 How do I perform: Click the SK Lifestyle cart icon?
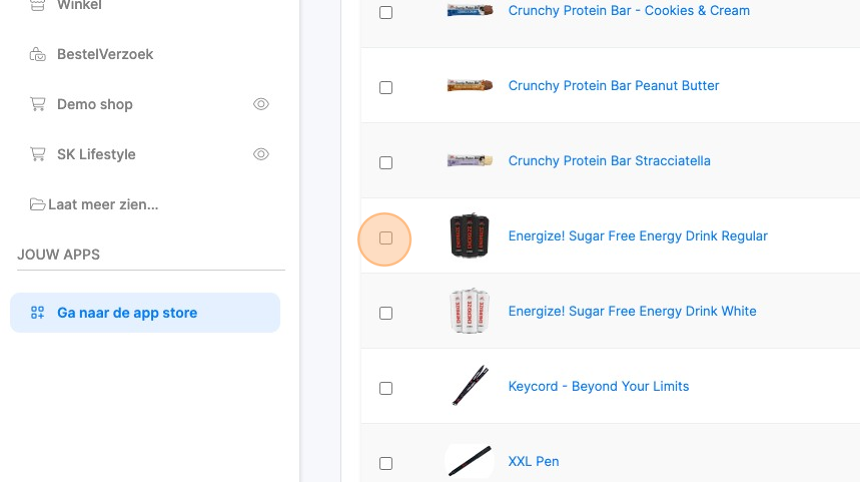(x=38, y=154)
